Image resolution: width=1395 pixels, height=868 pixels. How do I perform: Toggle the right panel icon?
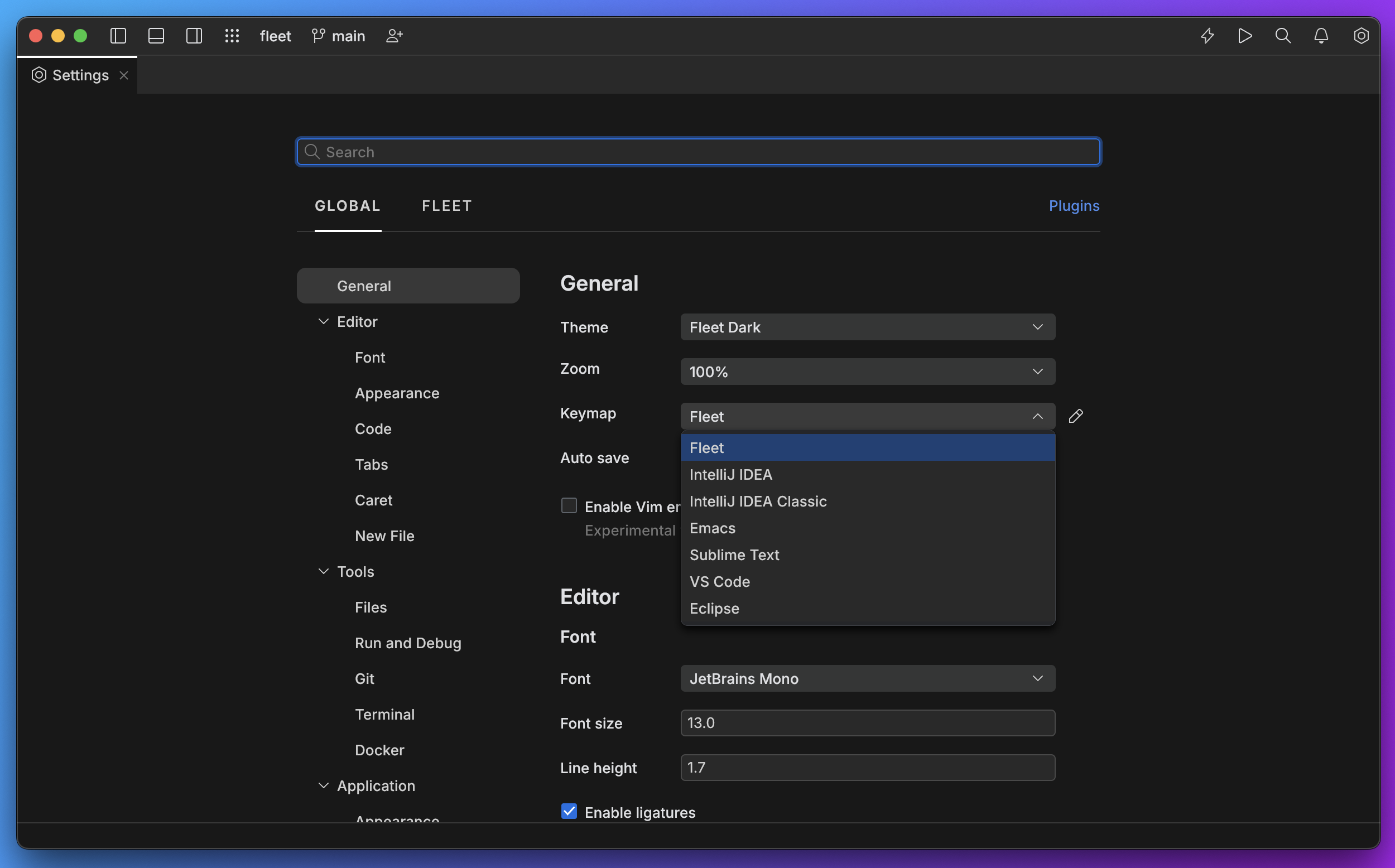point(194,36)
